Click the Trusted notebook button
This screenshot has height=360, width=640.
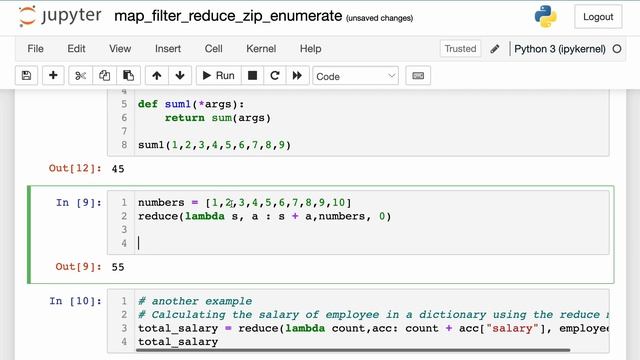click(460, 49)
